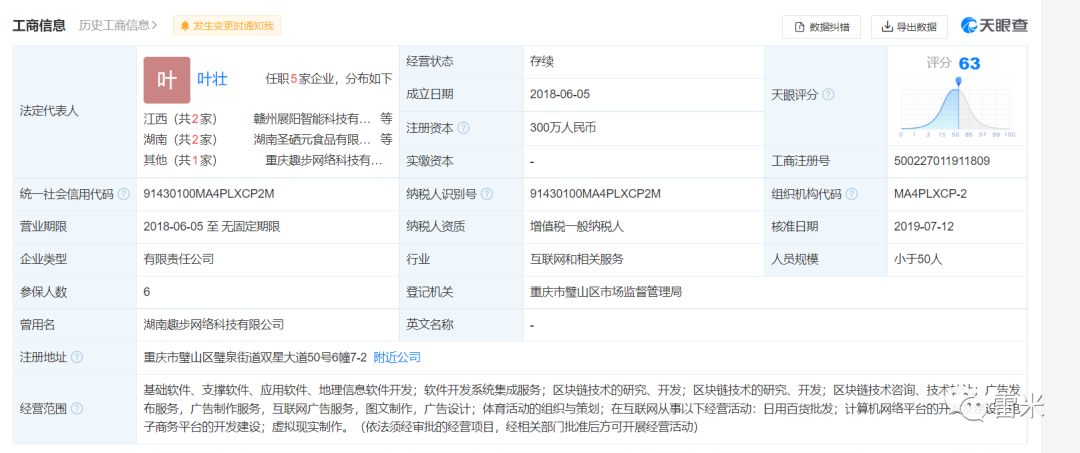The image size is (1080, 453).
Task: Click the score distribution chart
Action: (x=957, y=107)
